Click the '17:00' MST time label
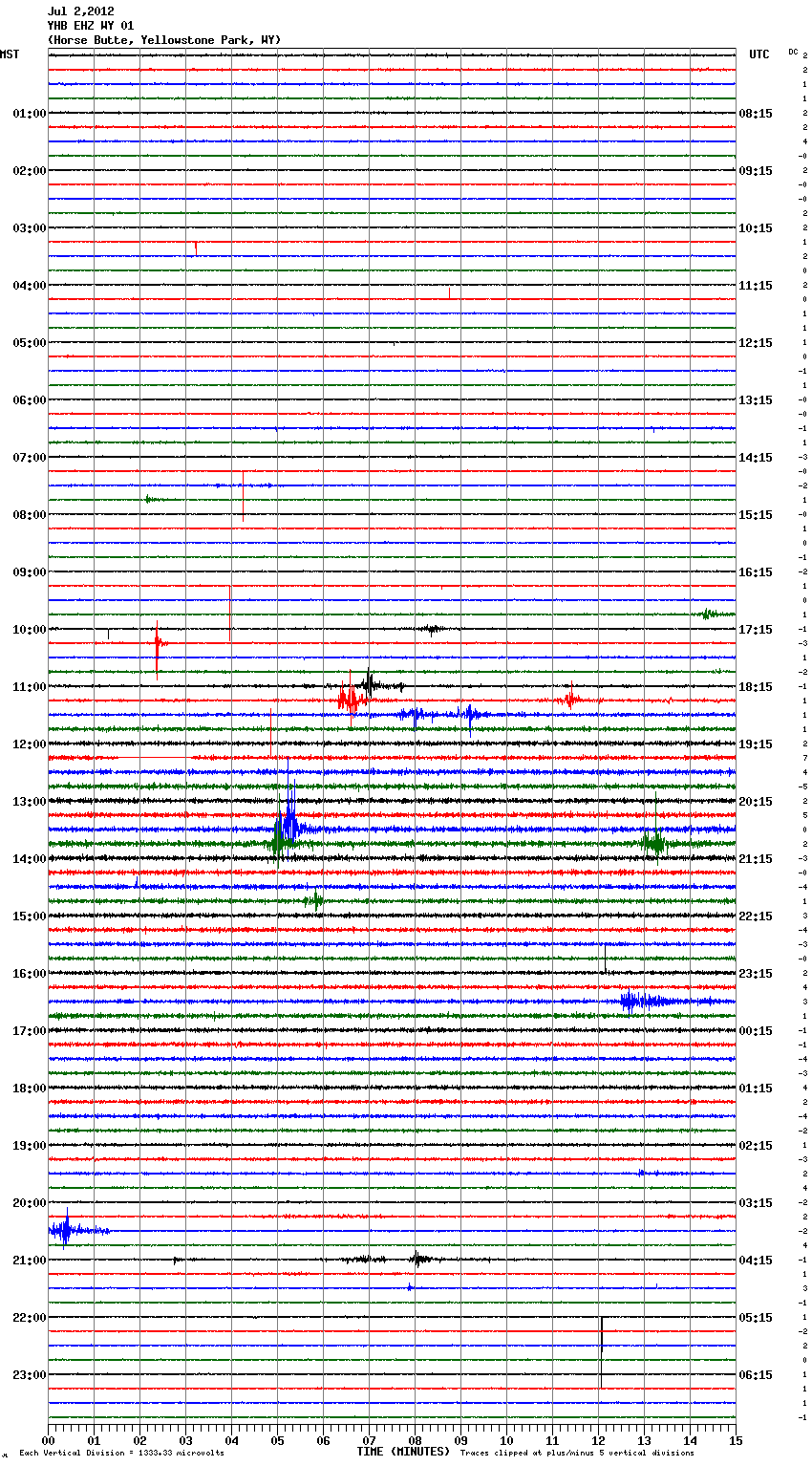This screenshot has width=812, height=1466. (29, 1031)
